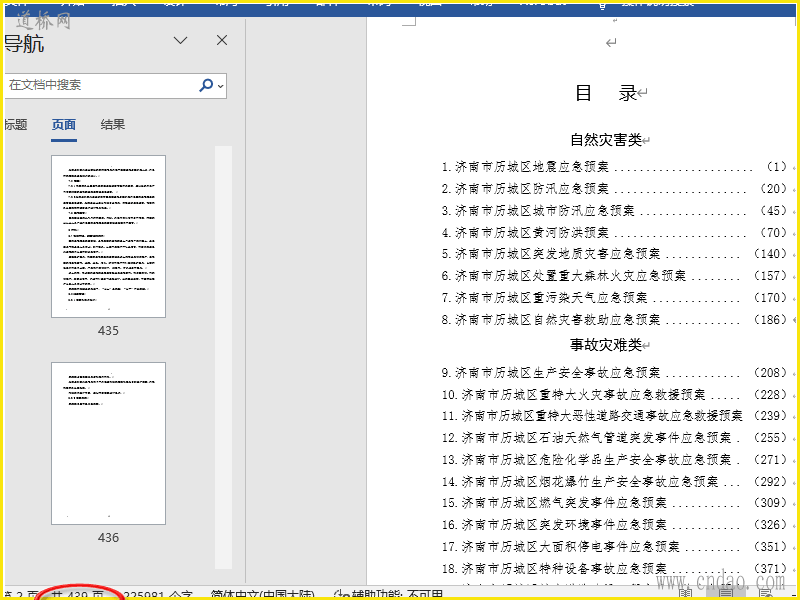Click page reference (255) in contents

[771, 438]
